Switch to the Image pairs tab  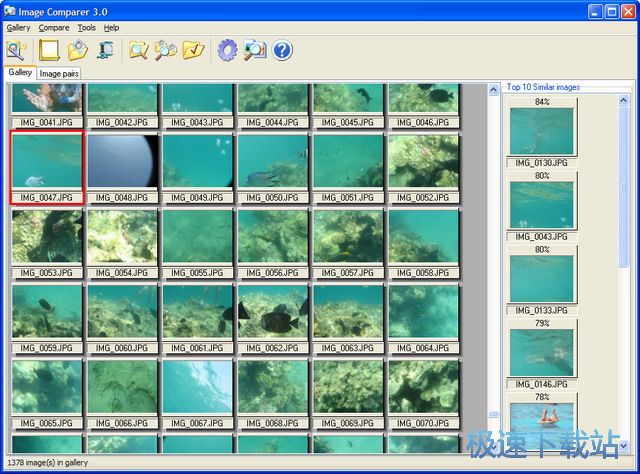point(60,73)
